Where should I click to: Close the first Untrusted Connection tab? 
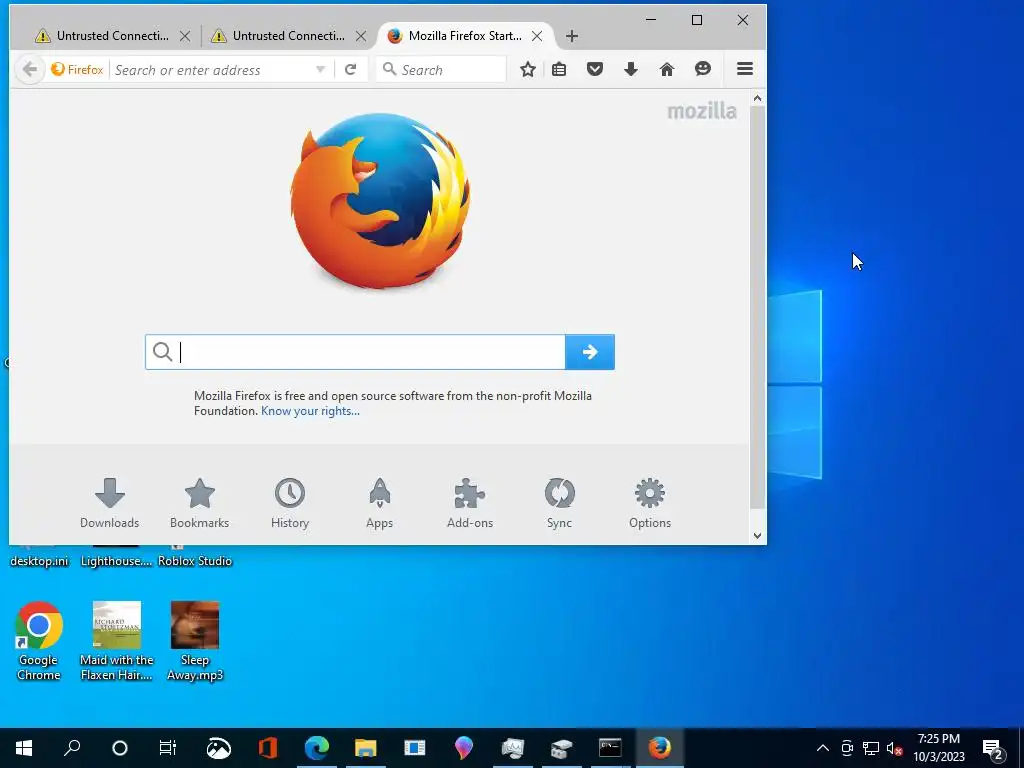point(185,36)
